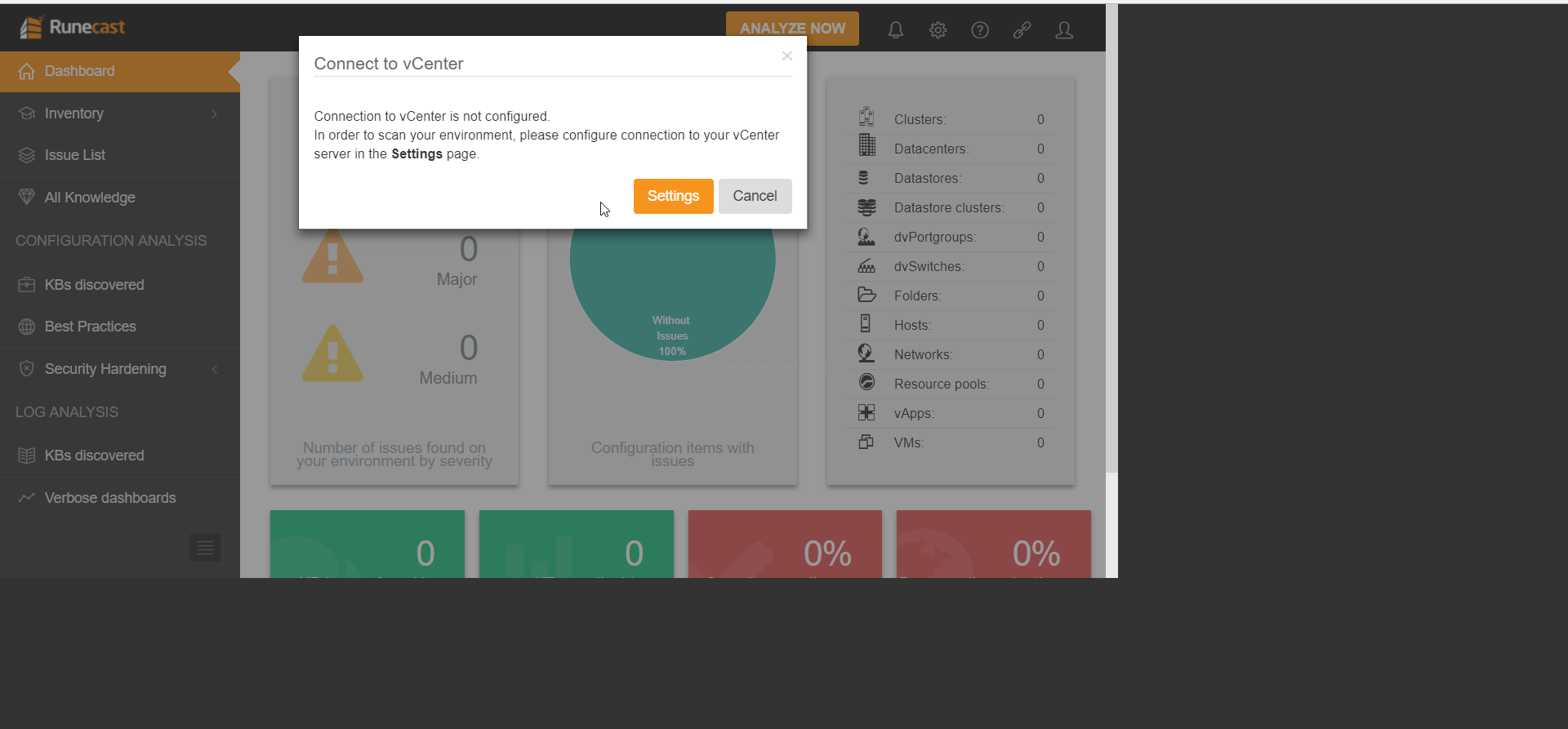
Task: Click the configuration KBs discovered briefcase icon
Action: (27, 285)
